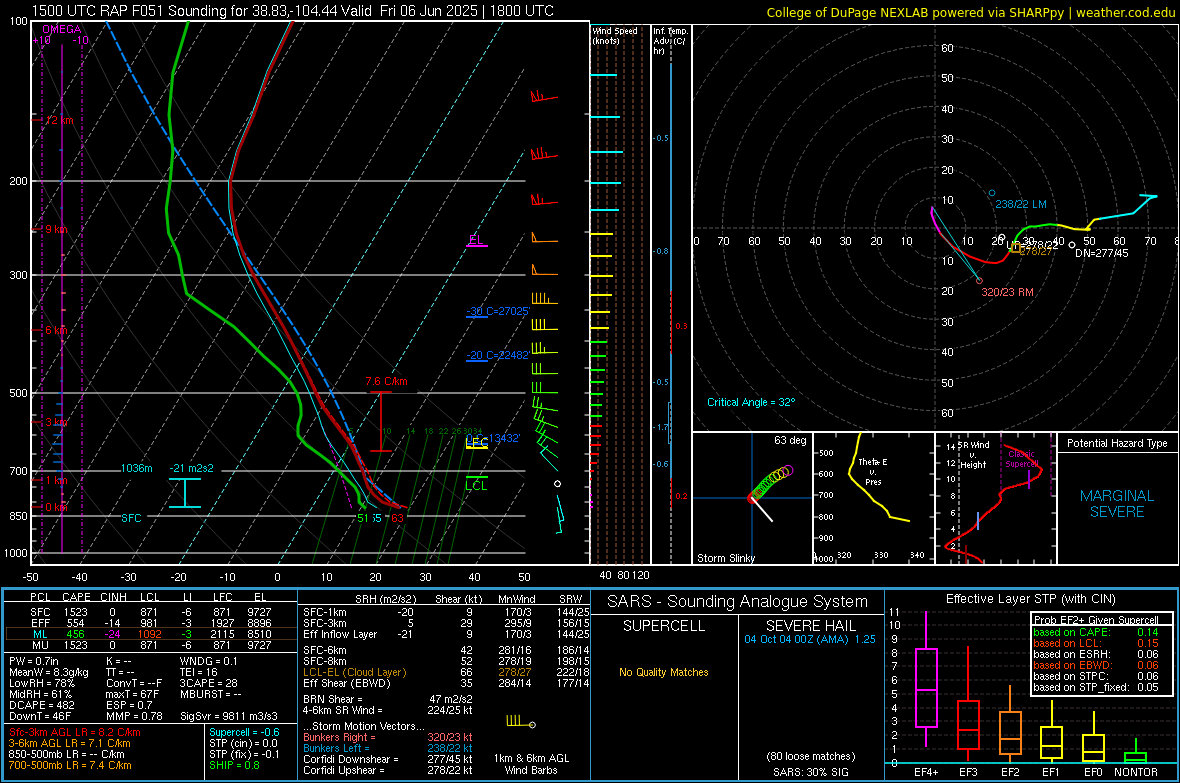Screen dimensions: 1180x783
Task: Click the 'SigSvr = 9811 m3/s3' value
Action: click(x=229, y=716)
